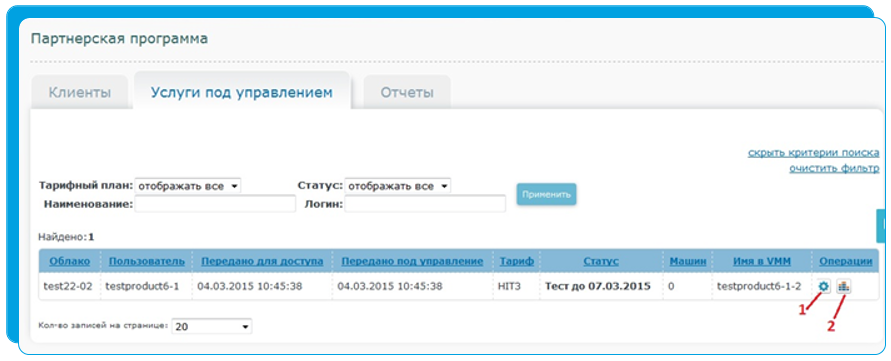Sort by Тариф column header
Viewport: 891px width, 361px height.
(517, 261)
